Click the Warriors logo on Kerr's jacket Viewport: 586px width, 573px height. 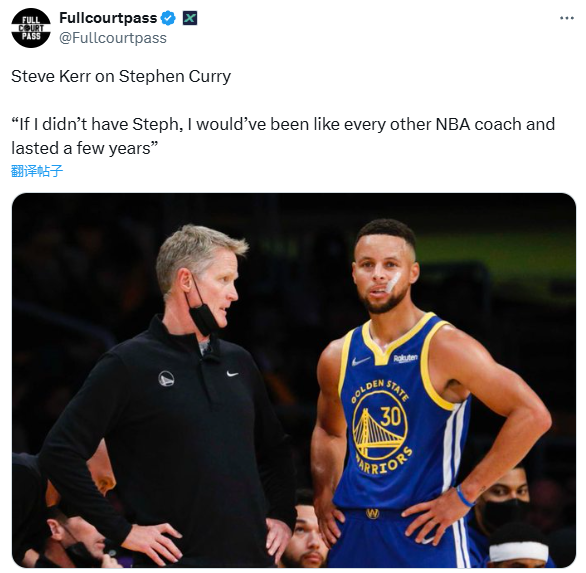pos(166,378)
